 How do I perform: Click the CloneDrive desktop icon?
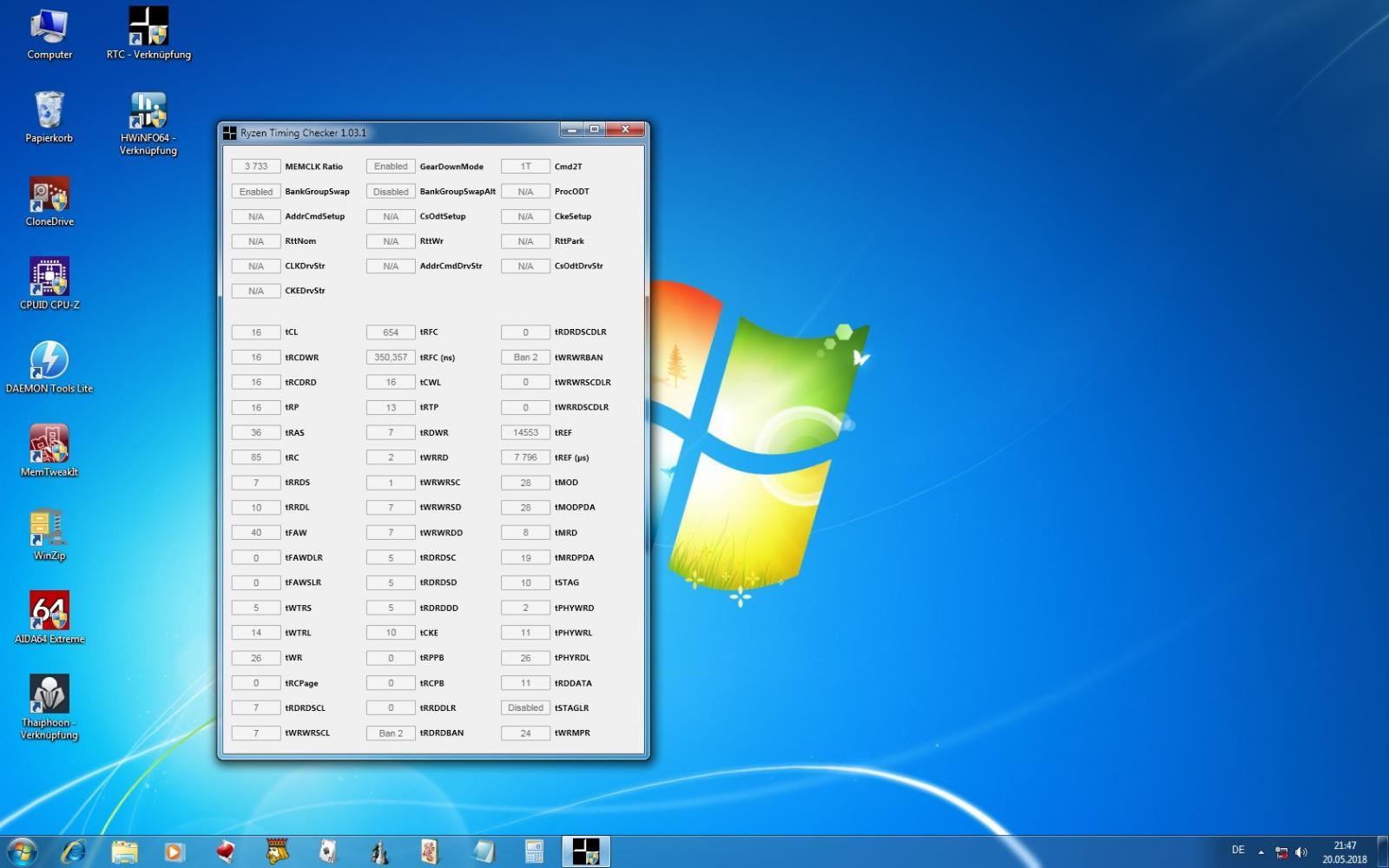click(x=49, y=194)
